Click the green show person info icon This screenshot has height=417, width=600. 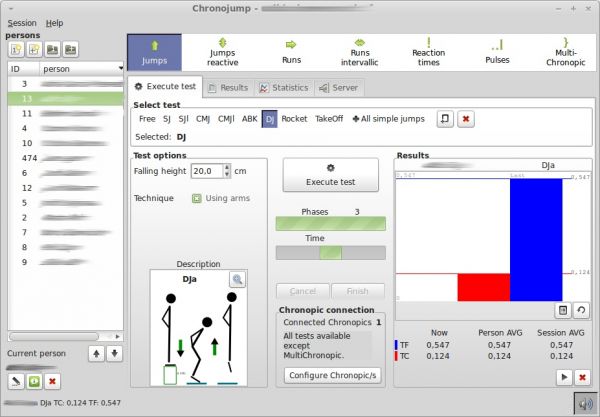34,381
